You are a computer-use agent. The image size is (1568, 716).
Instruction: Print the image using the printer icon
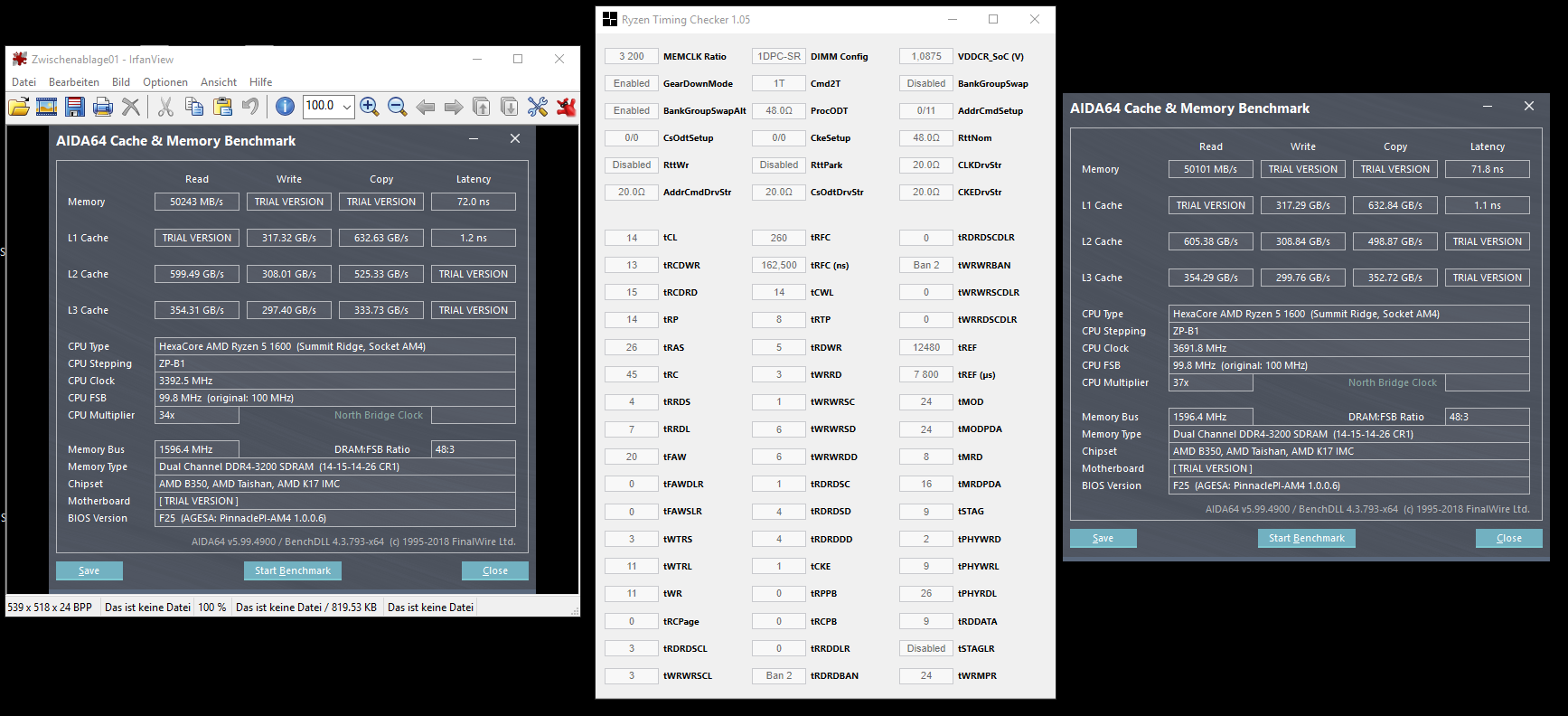coord(103,107)
